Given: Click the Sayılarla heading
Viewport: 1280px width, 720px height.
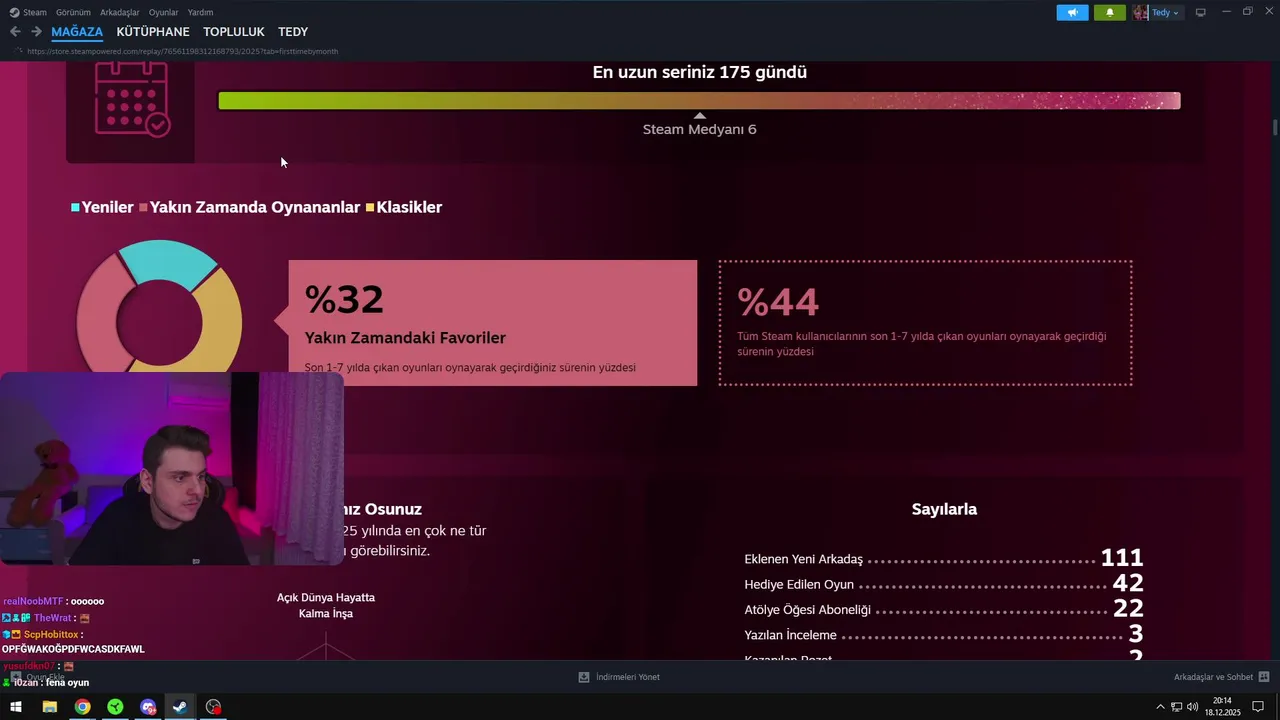Looking at the screenshot, I should click(944, 509).
